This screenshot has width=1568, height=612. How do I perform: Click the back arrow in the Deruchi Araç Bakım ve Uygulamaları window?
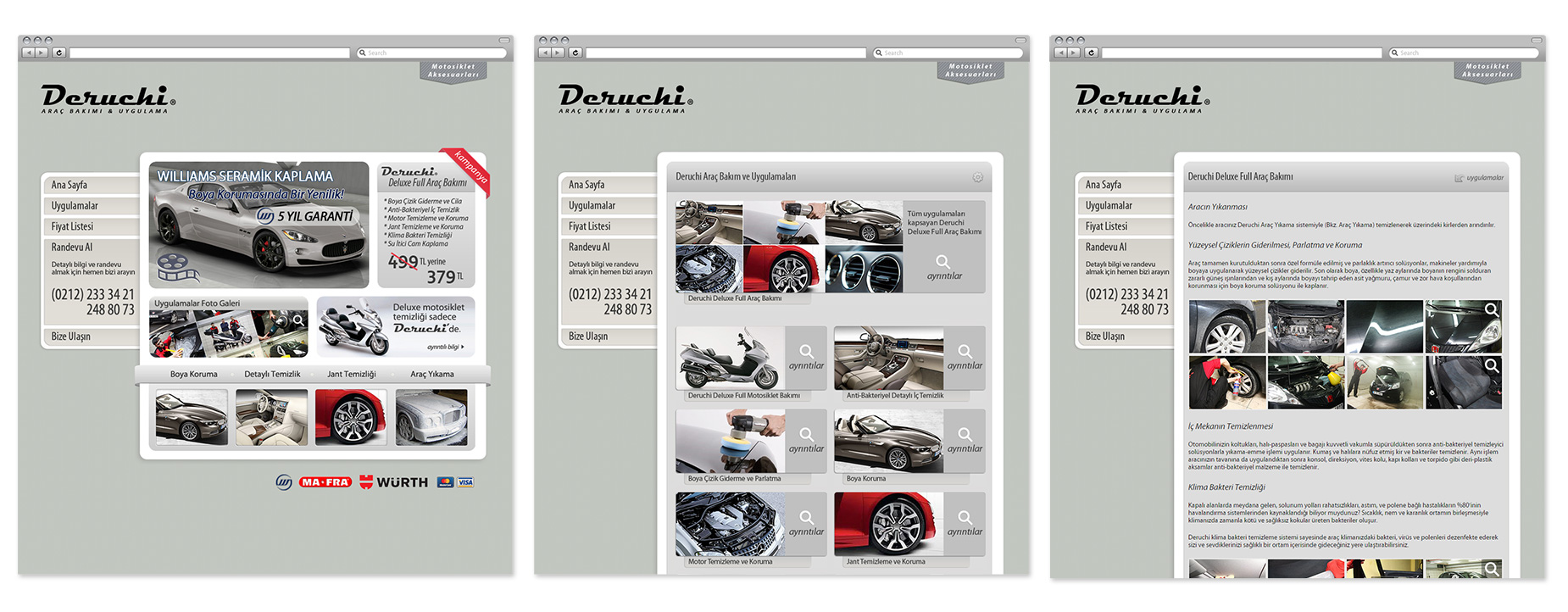(544, 53)
